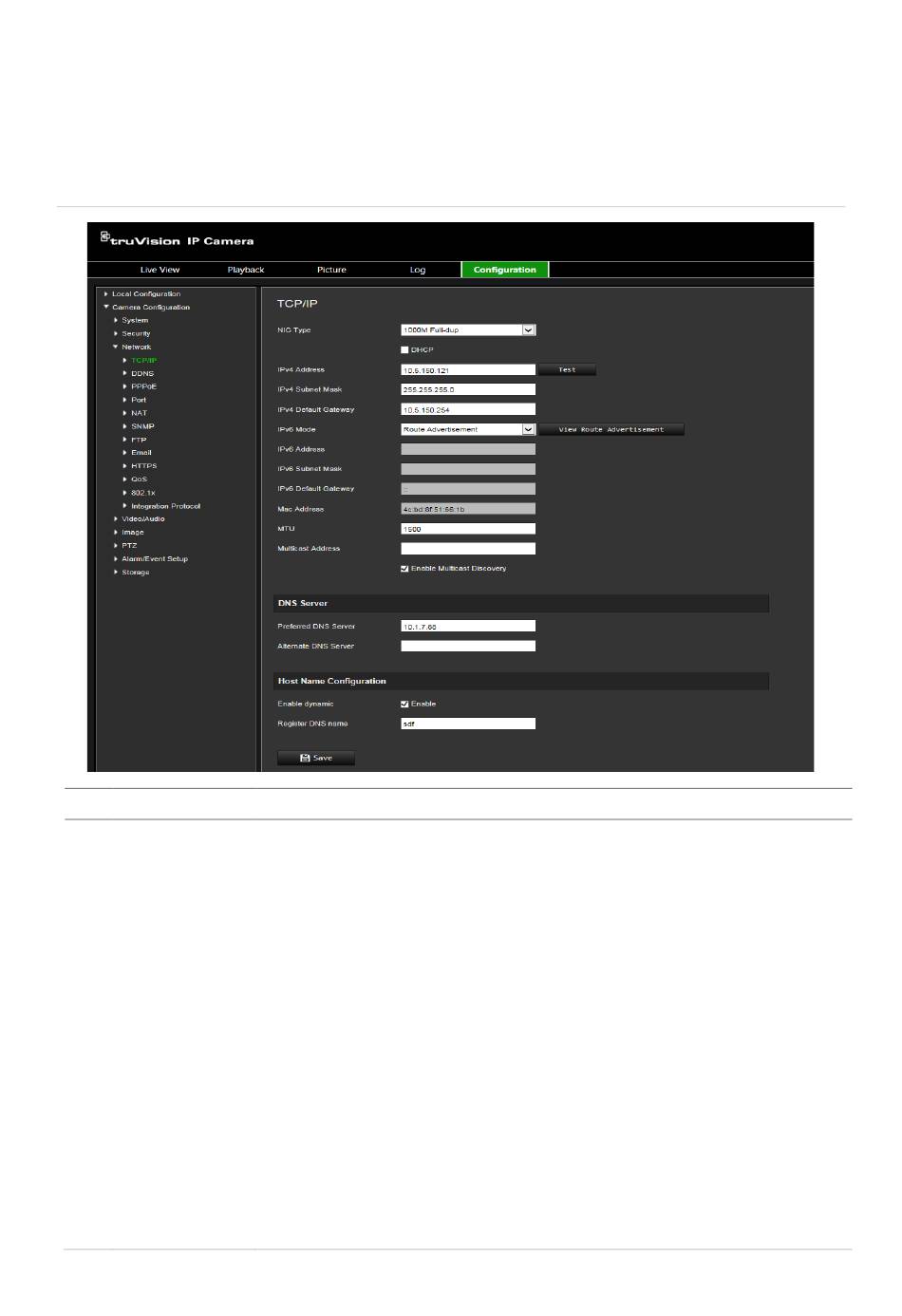The width and height of the screenshot is (902, 1316).
Task: Click the MTU input field
Action: tap(468, 529)
